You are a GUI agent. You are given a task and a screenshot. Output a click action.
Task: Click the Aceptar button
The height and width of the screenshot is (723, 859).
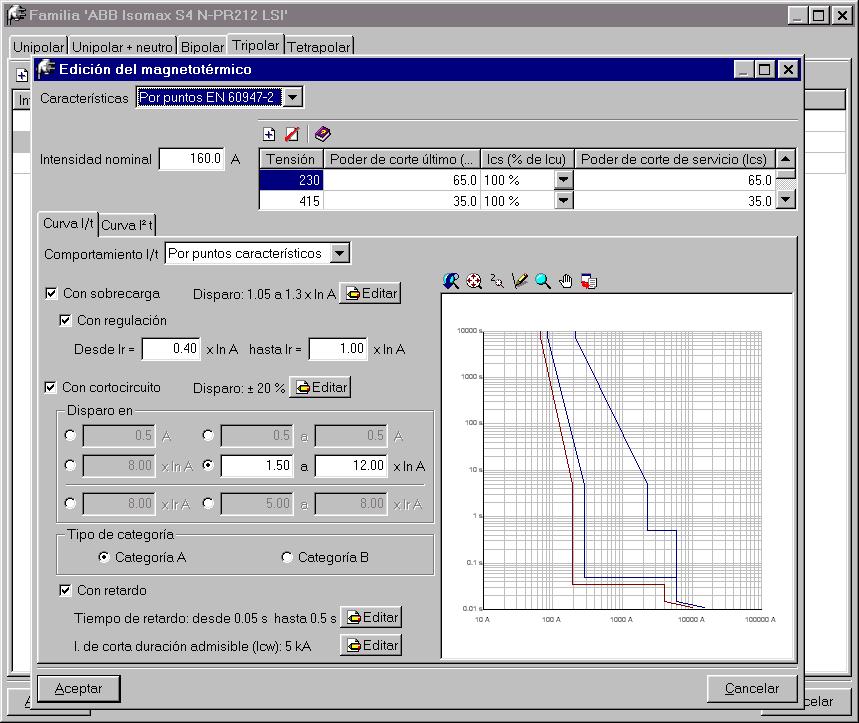pos(78,688)
